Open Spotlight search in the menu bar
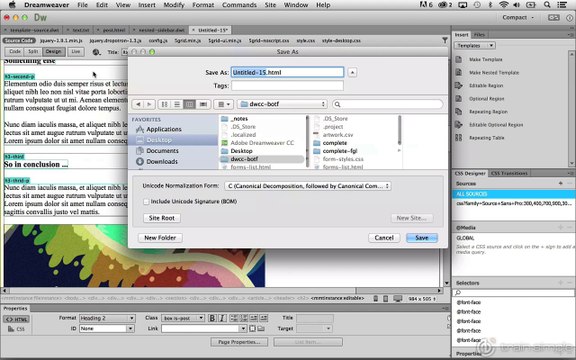The image size is (576, 360). pos(547,5)
